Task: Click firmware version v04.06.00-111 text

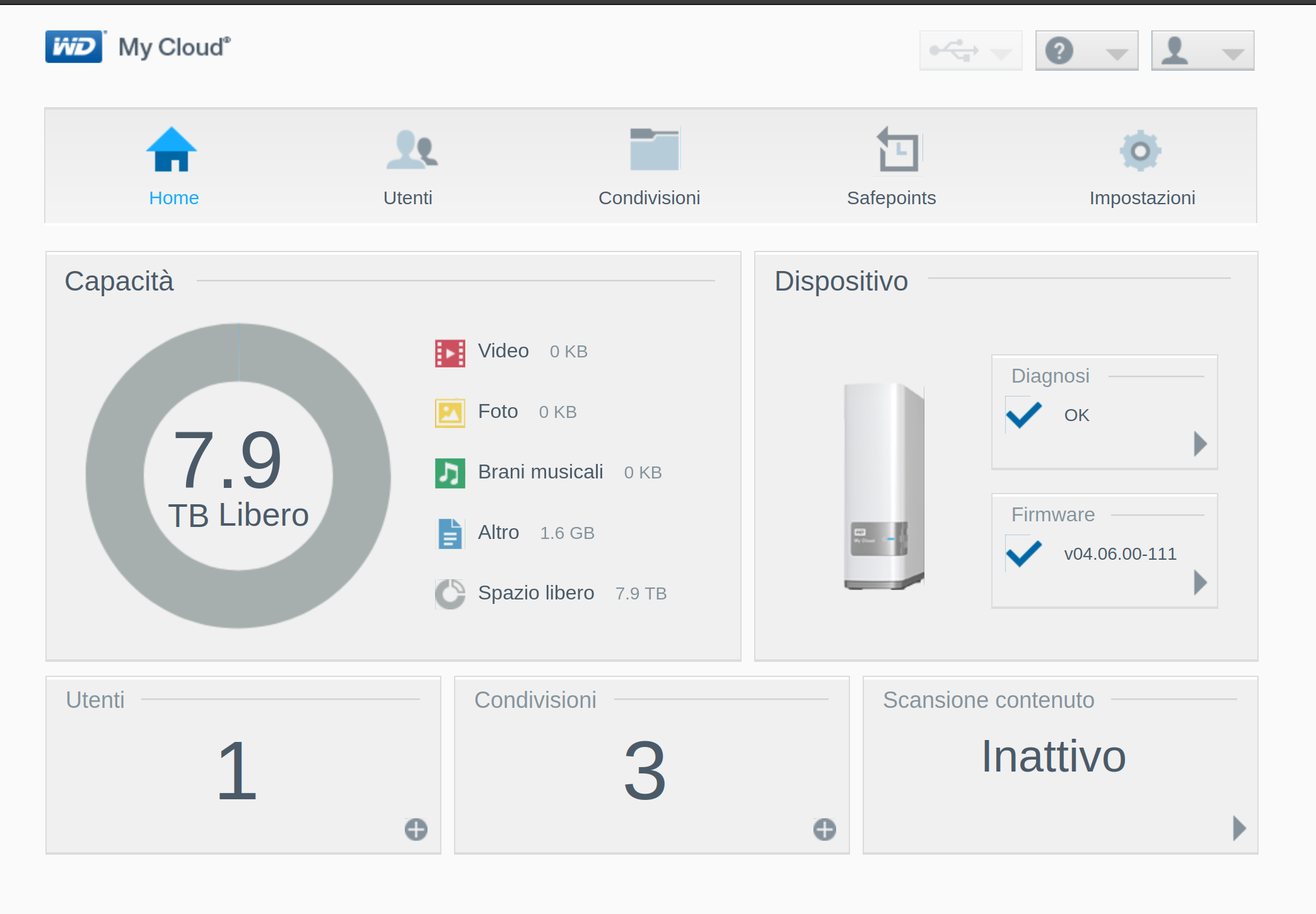Action: [x=1120, y=553]
